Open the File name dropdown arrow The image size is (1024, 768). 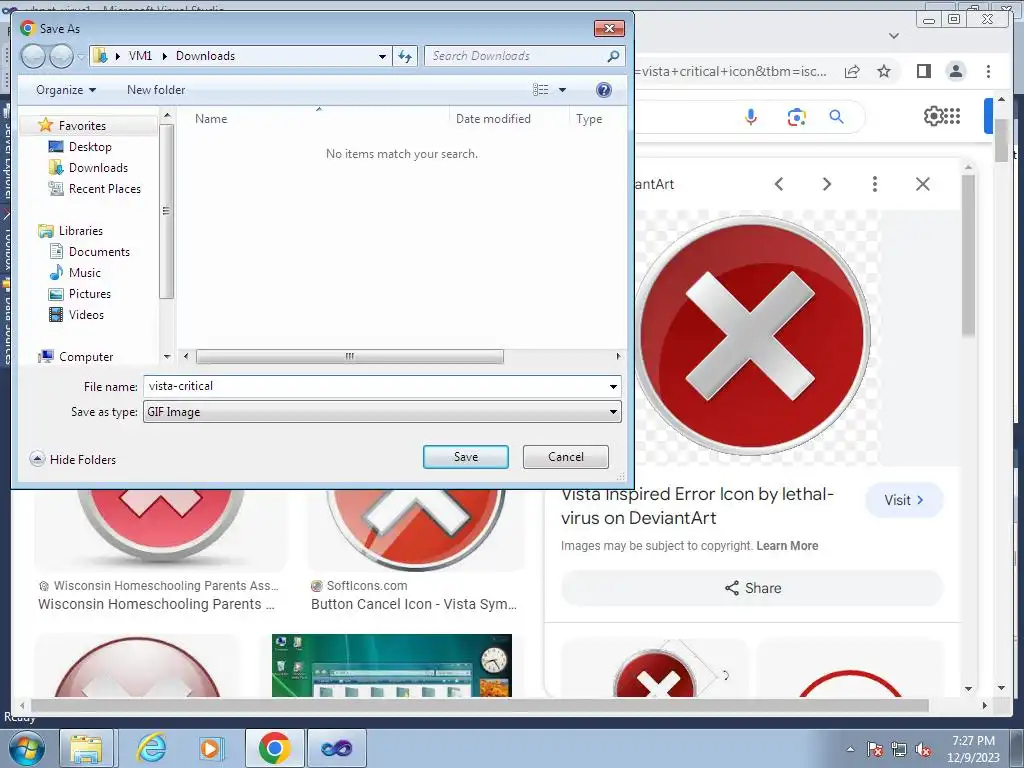tap(613, 387)
